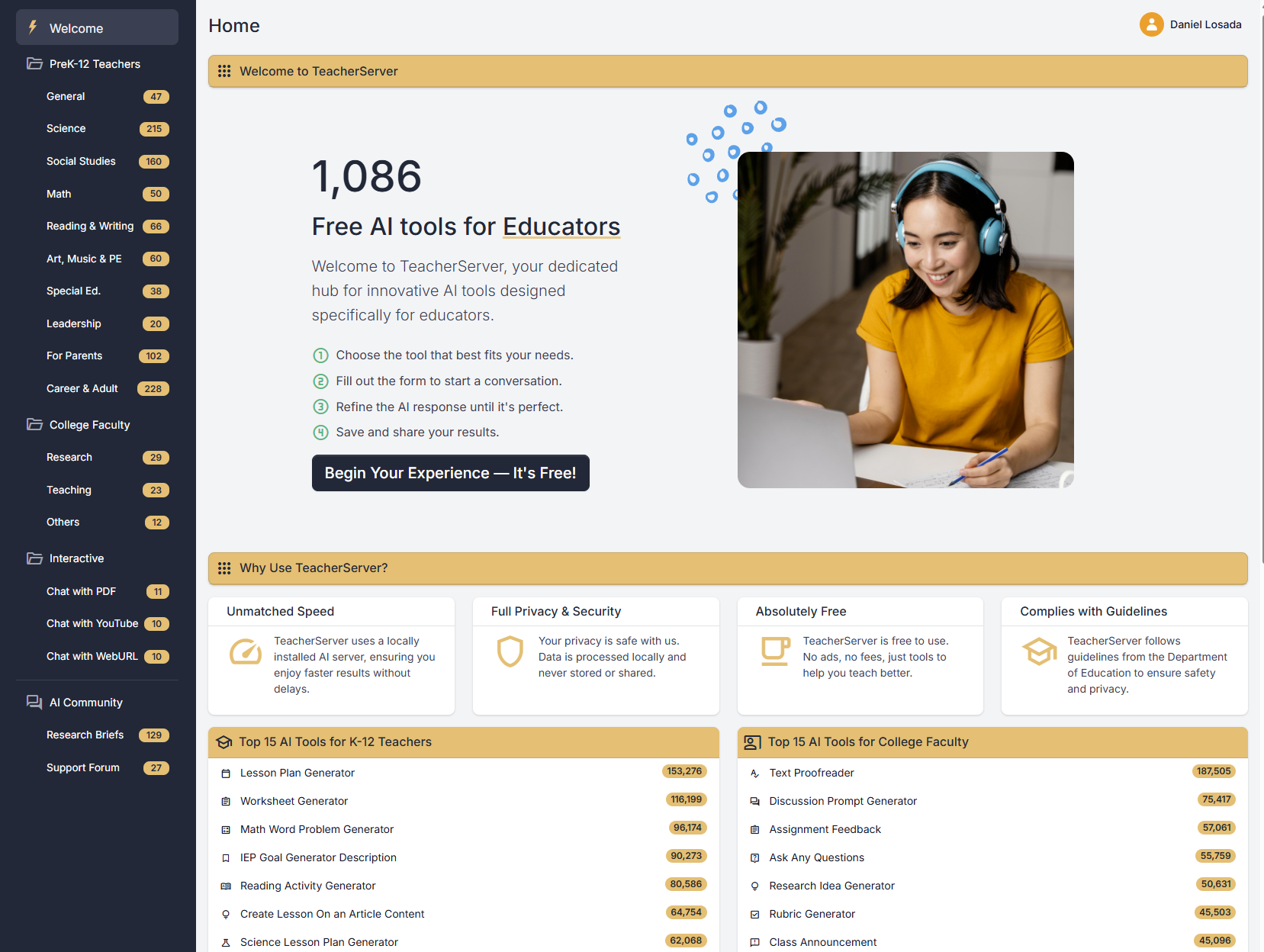Open the Discussion Prompt Generator tool
1264x952 pixels.
[x=842, y=801]
